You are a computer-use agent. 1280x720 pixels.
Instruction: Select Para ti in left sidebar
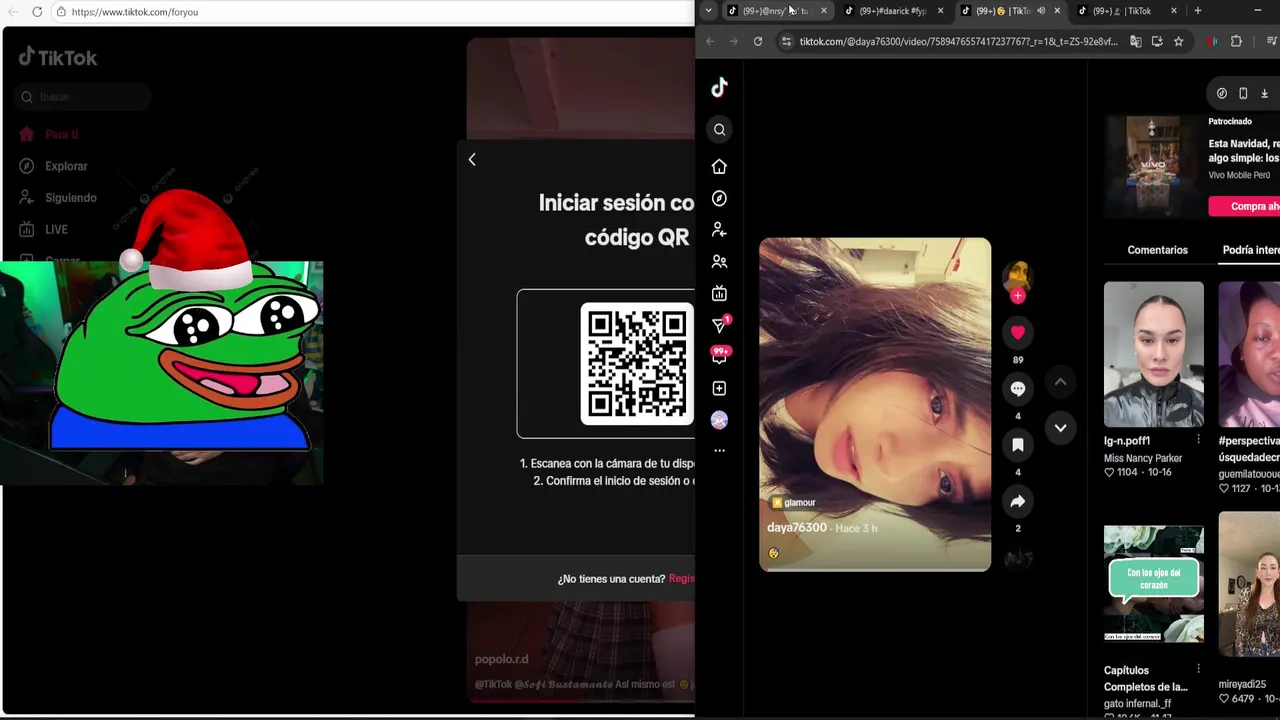tap(49, 134)
